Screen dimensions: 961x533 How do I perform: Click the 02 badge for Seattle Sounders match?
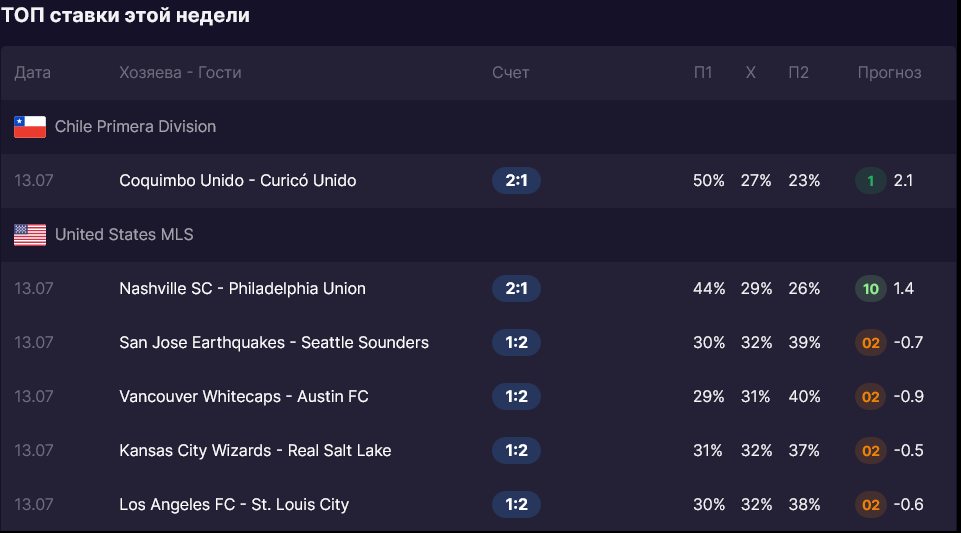(870, 342)
